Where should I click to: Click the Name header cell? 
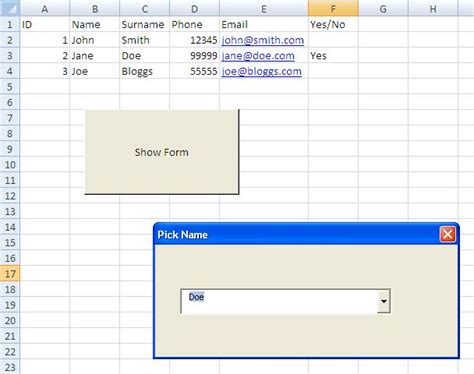tap(95, 24)
